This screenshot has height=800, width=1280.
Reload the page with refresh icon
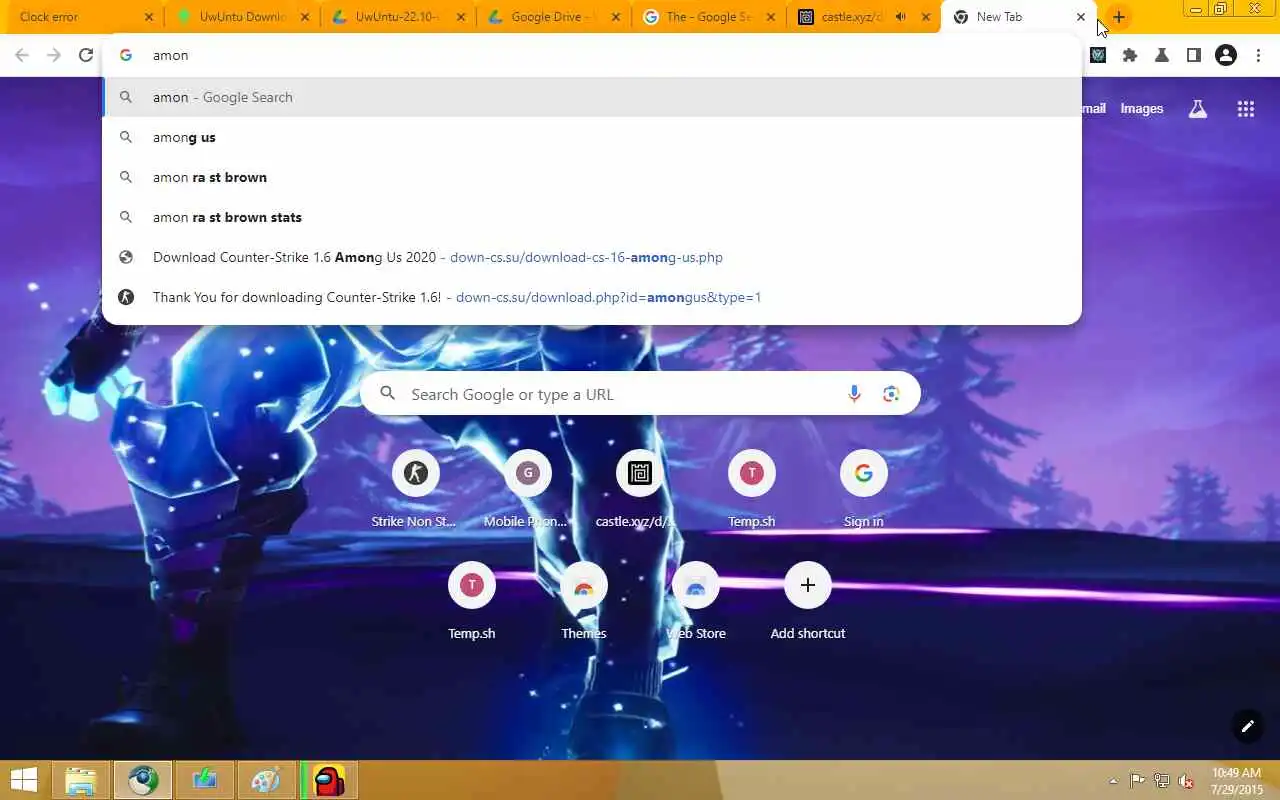tap(86, 56)
